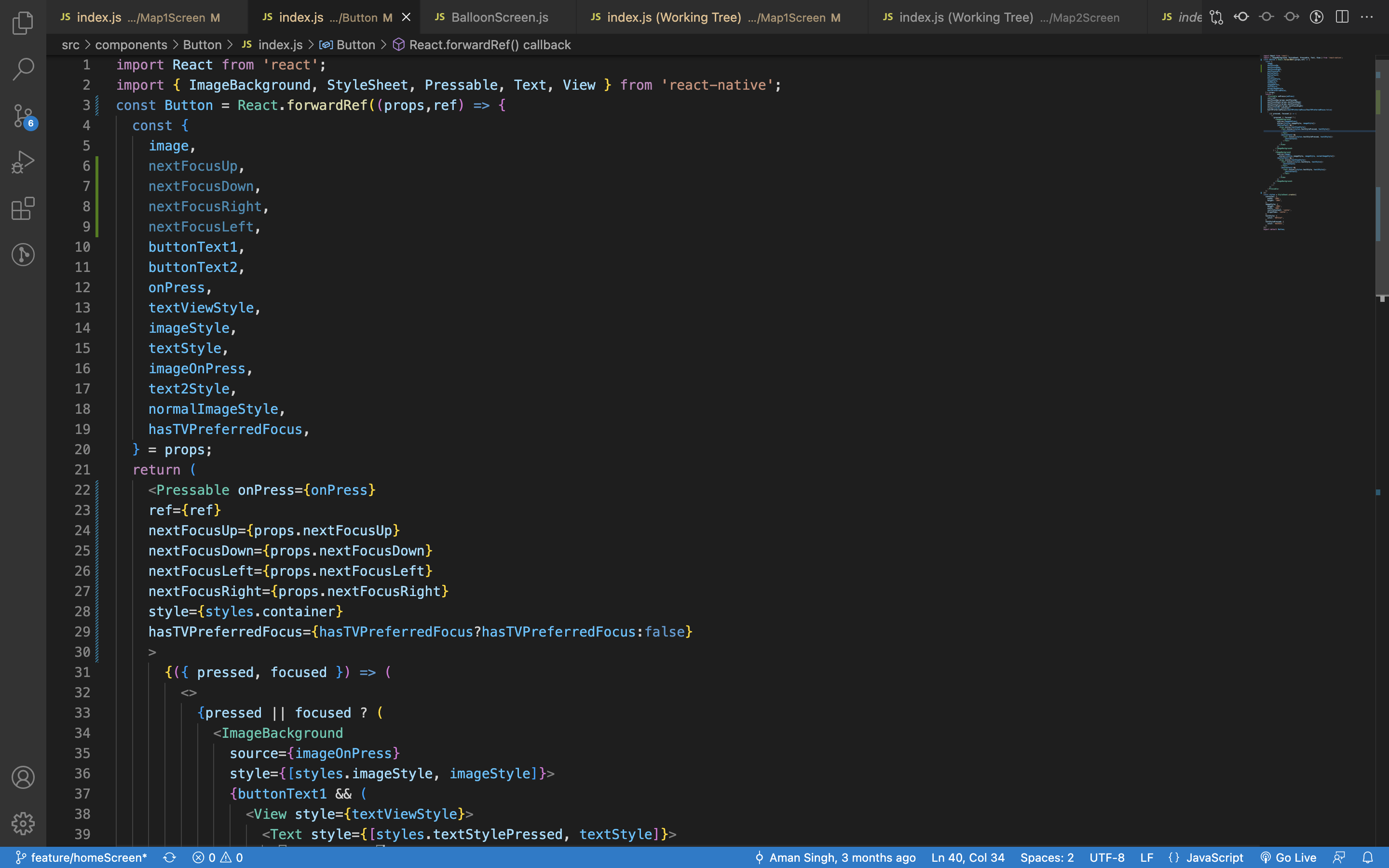Viewport: 1389px width, 868px height.
Task: Click Open Previous Revision arrow icon
Action: point(1241,17)
